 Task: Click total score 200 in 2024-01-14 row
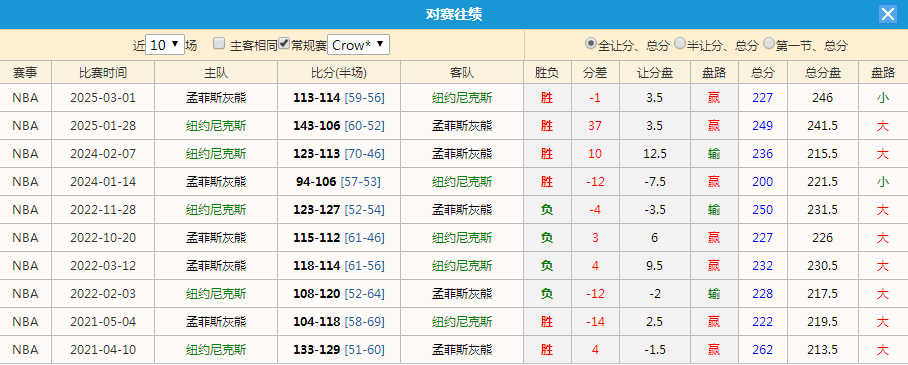(x=763, y=182)
